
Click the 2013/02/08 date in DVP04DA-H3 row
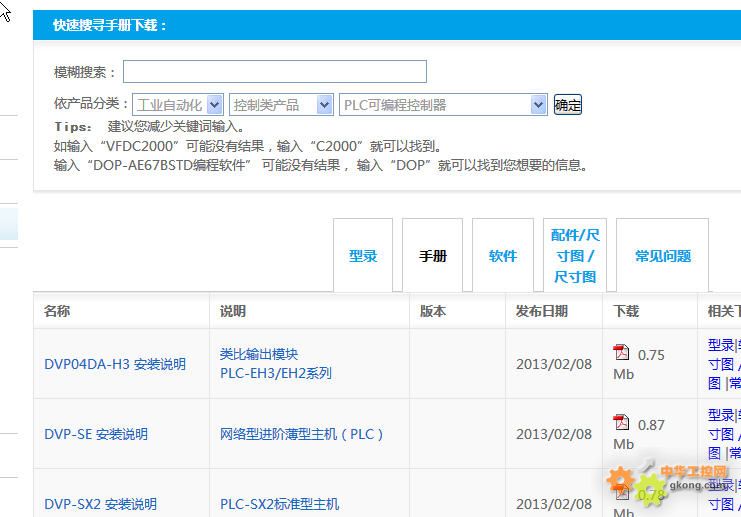(554, 364)
